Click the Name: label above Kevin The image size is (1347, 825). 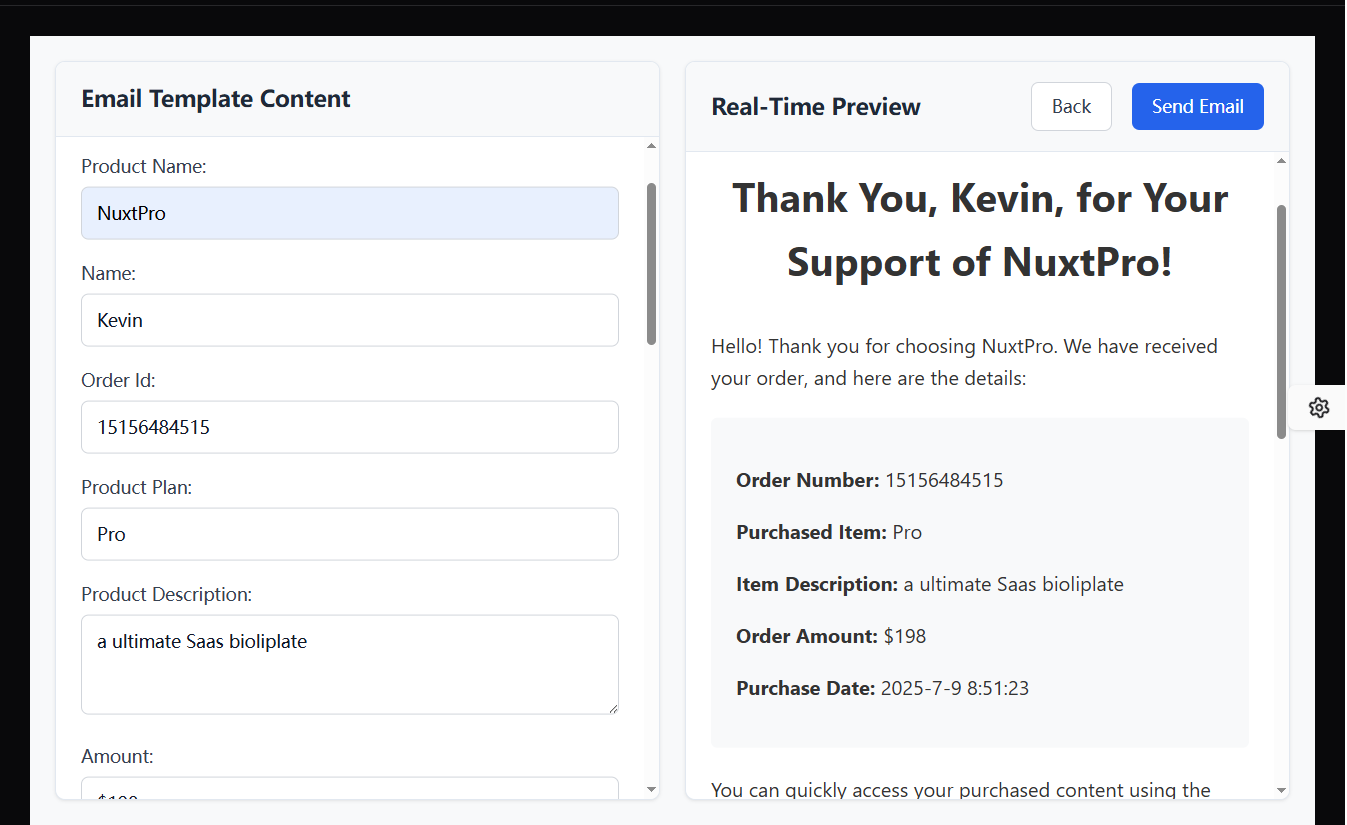[109, 273]
